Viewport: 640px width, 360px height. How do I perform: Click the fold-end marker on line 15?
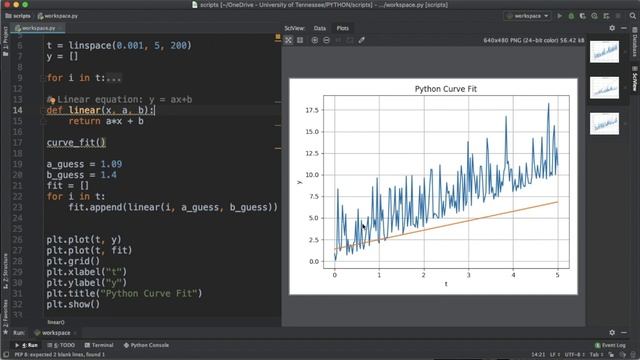click(x=42, y=121)
